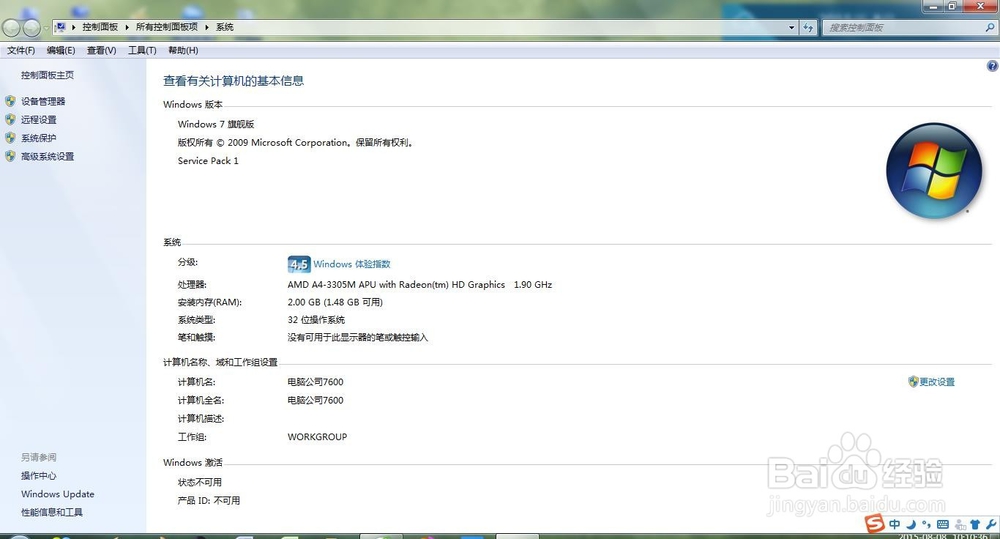
Task: Open the 工具(T) menu
Action: pos(142,50)
